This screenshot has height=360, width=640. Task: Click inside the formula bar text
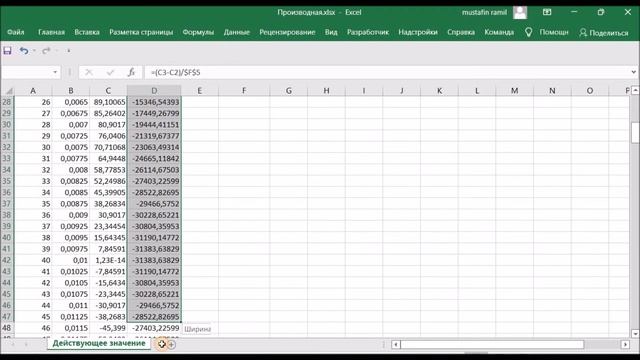tap(176, 72)
